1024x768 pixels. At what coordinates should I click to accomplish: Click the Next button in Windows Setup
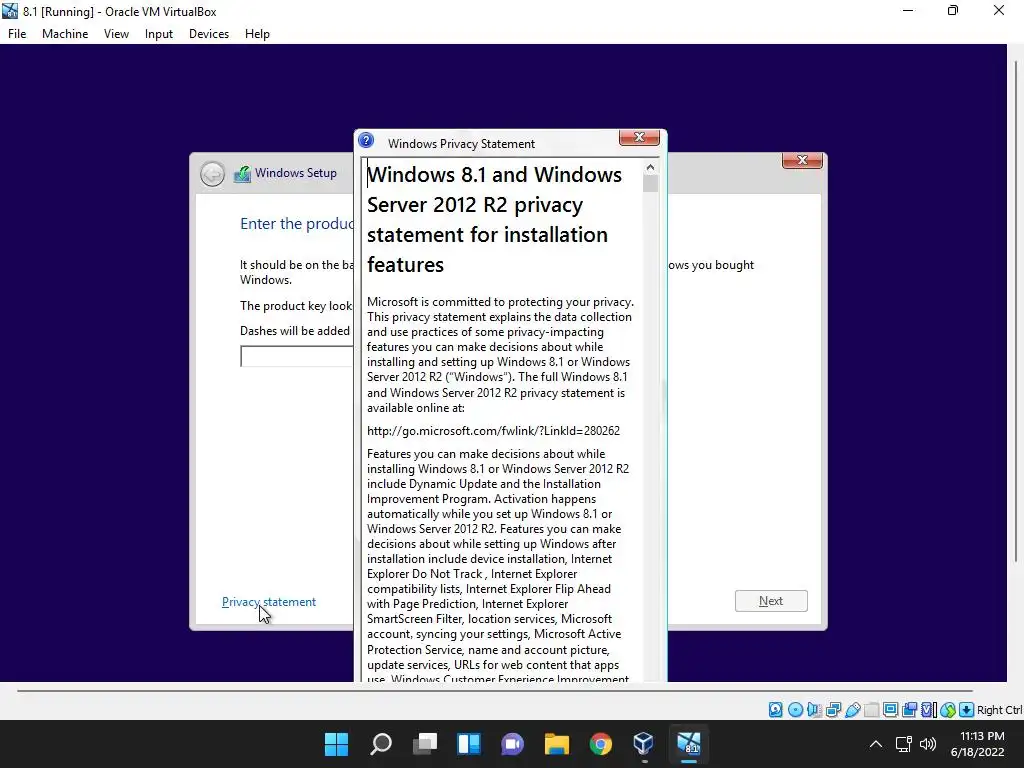pos(771,601)
